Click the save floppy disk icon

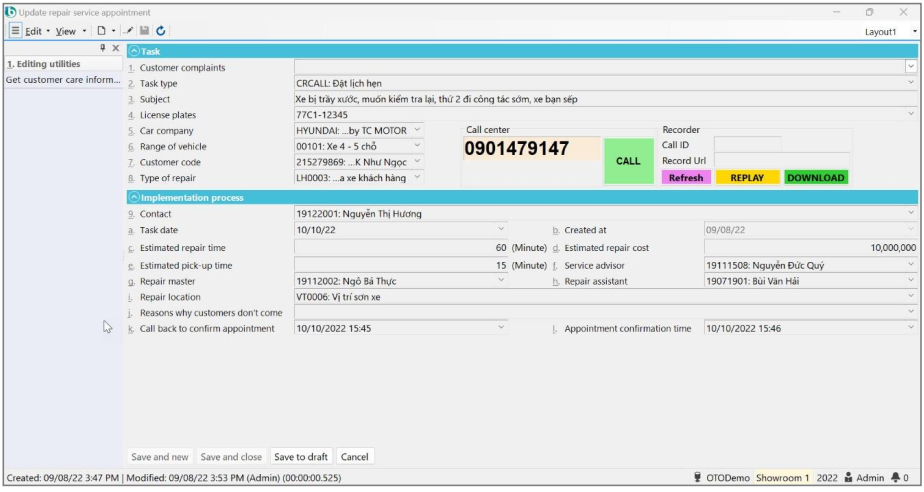(x=144, y=31)
